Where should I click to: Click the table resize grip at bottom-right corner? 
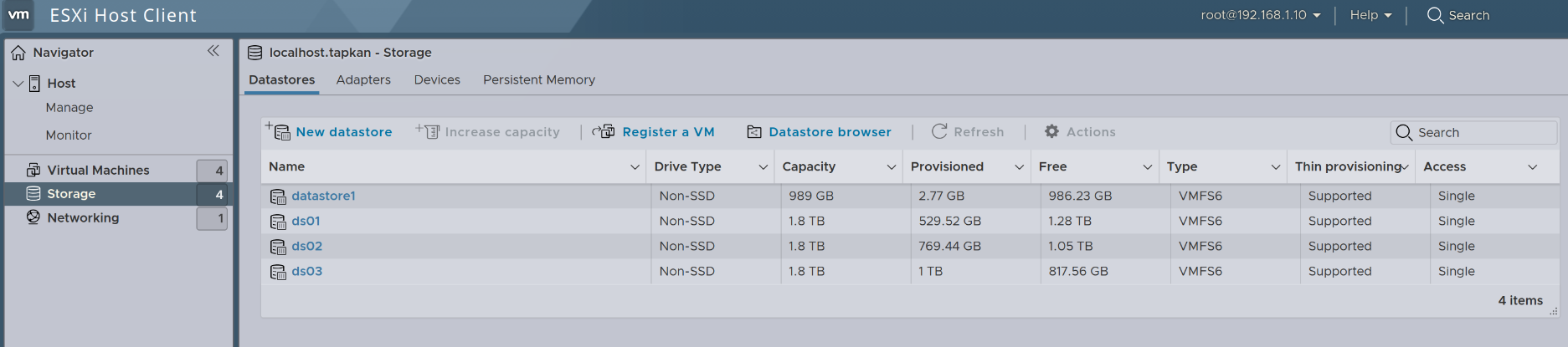point(1553,311)
